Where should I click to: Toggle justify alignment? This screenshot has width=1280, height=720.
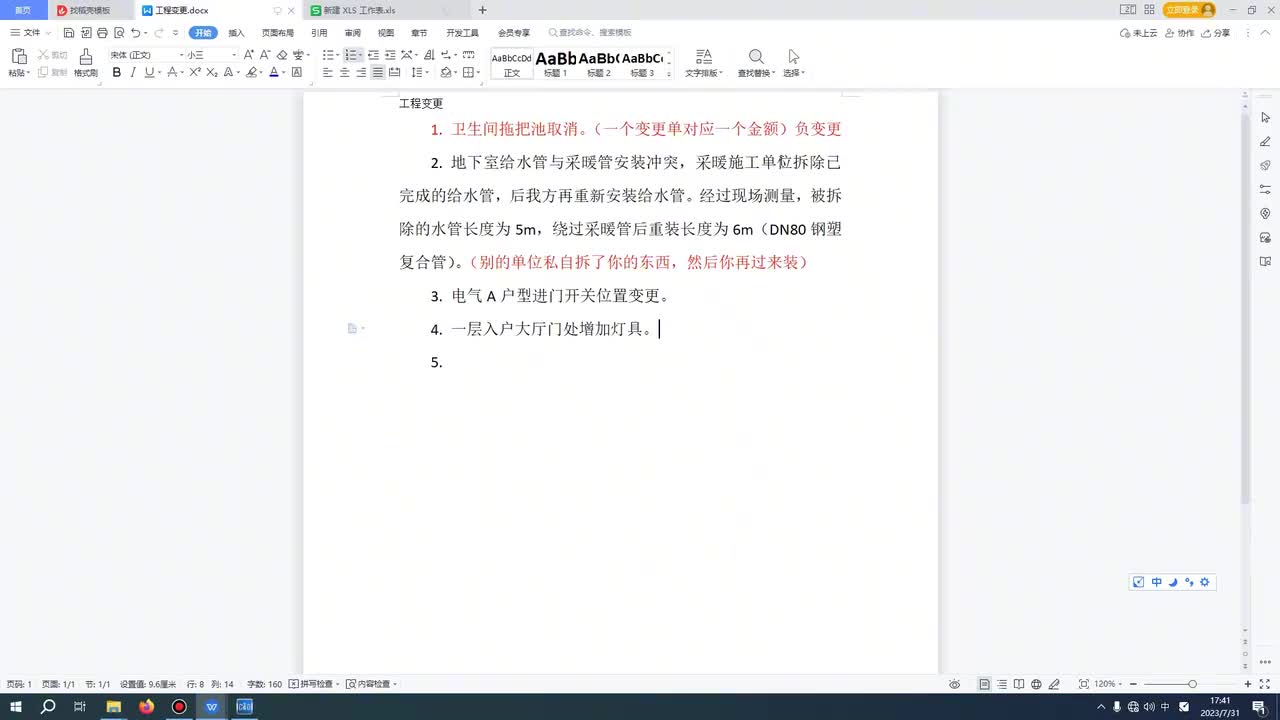pyautogui.click(x=377, y=73)
